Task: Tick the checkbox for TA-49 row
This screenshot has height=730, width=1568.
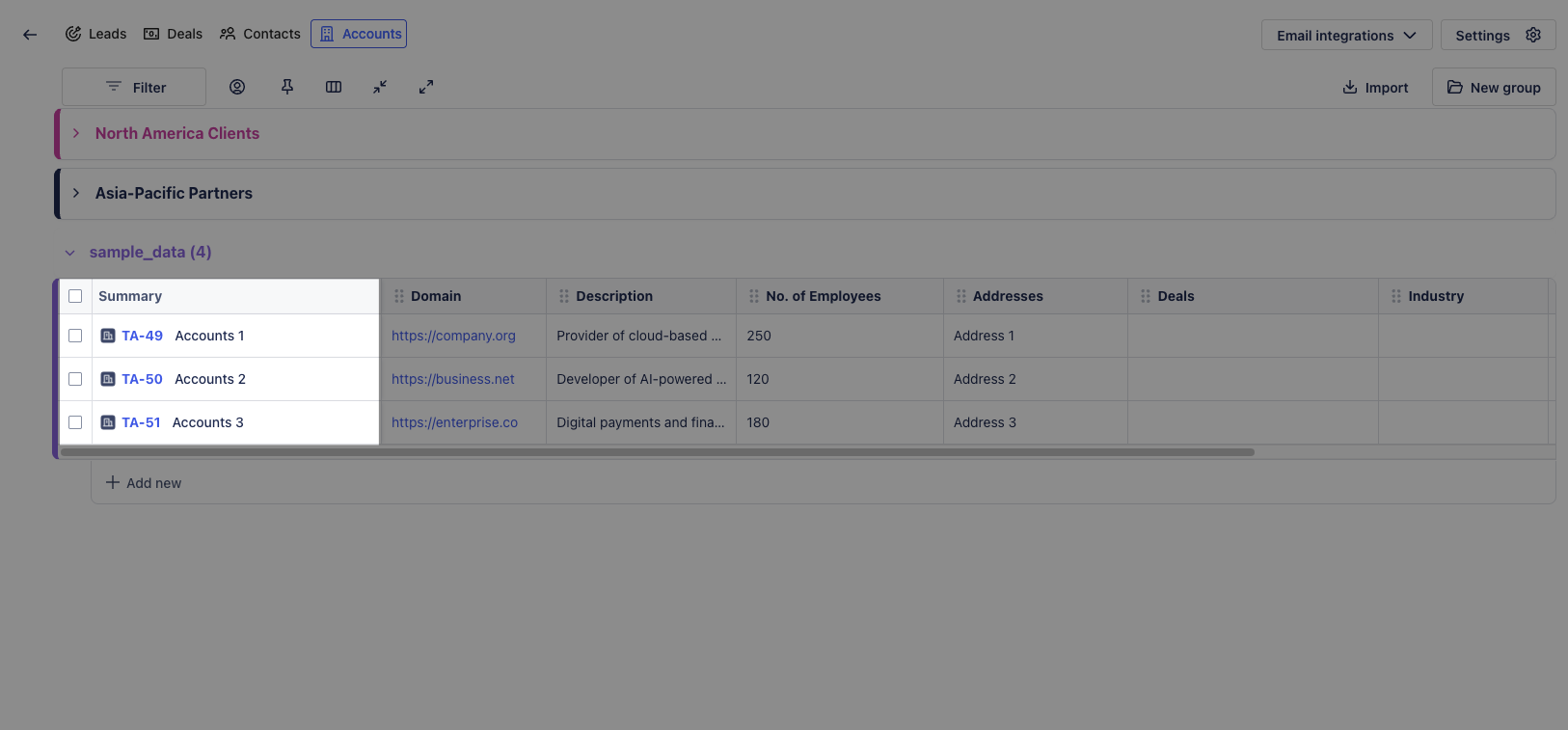Action: [x=75, y=336]
